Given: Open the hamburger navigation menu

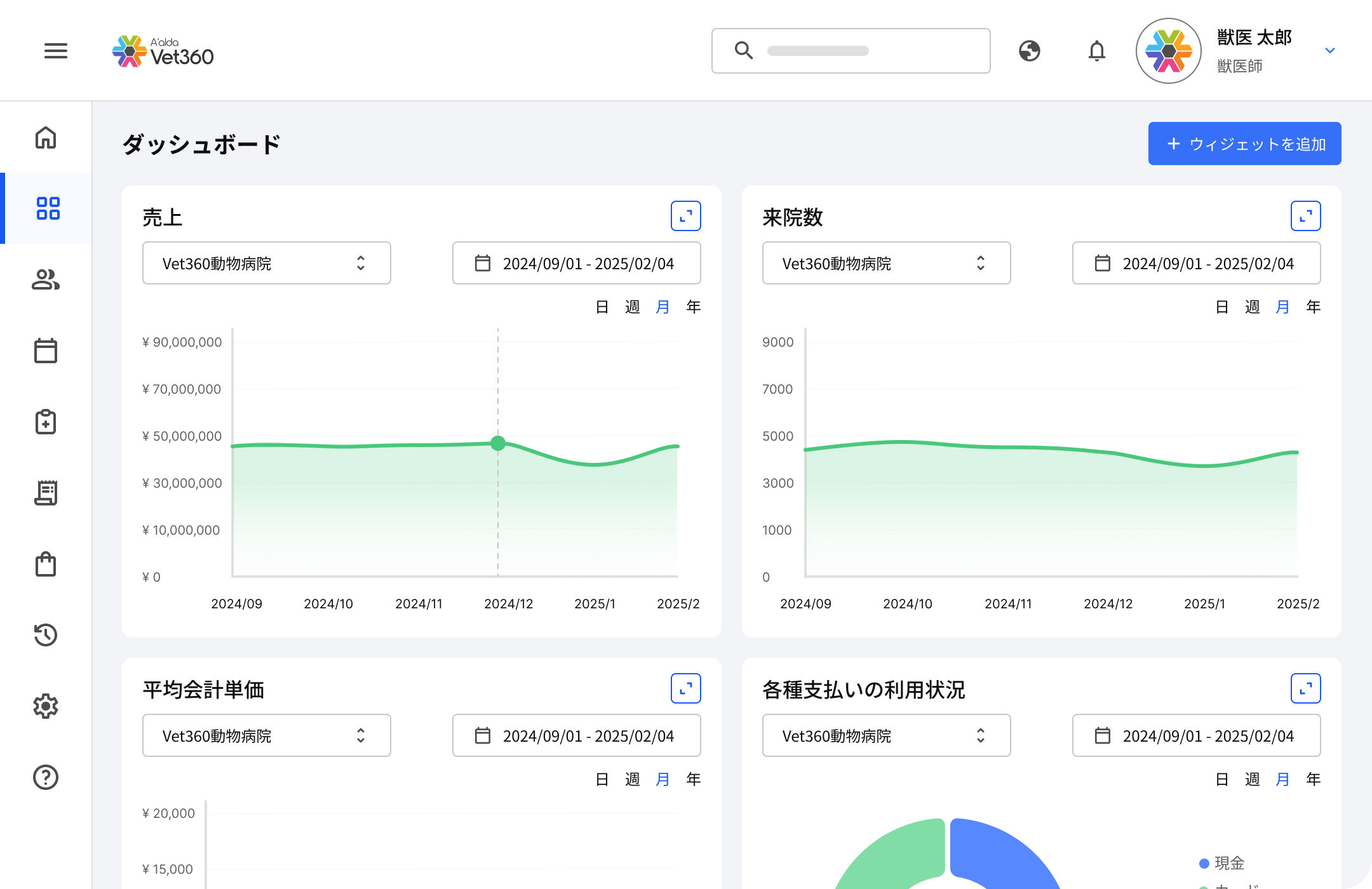Looking at the screenshot, I should 56,51.
